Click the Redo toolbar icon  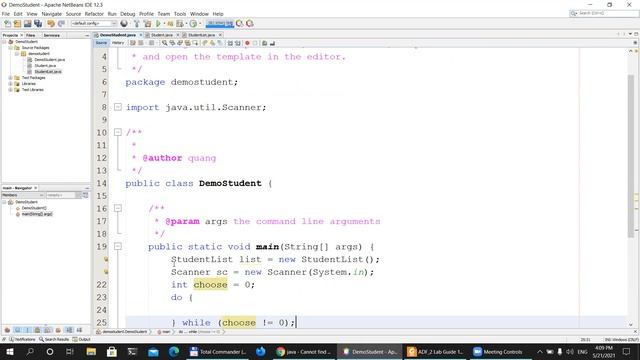[61, 24]
